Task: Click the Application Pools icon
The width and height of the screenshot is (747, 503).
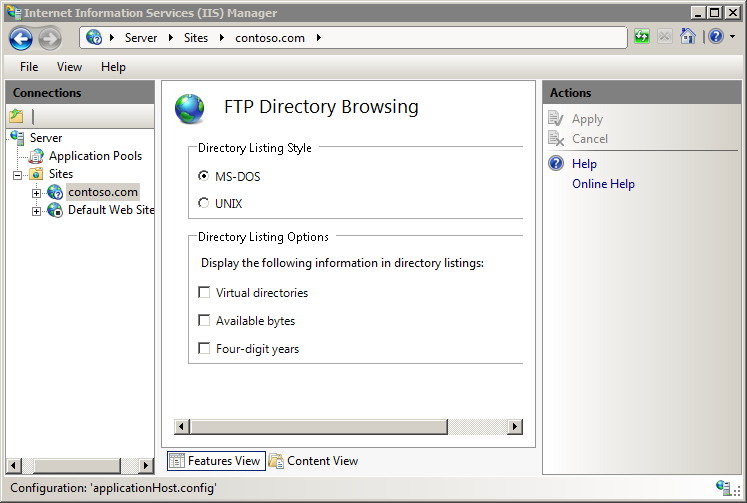Action: coord(36,156)
